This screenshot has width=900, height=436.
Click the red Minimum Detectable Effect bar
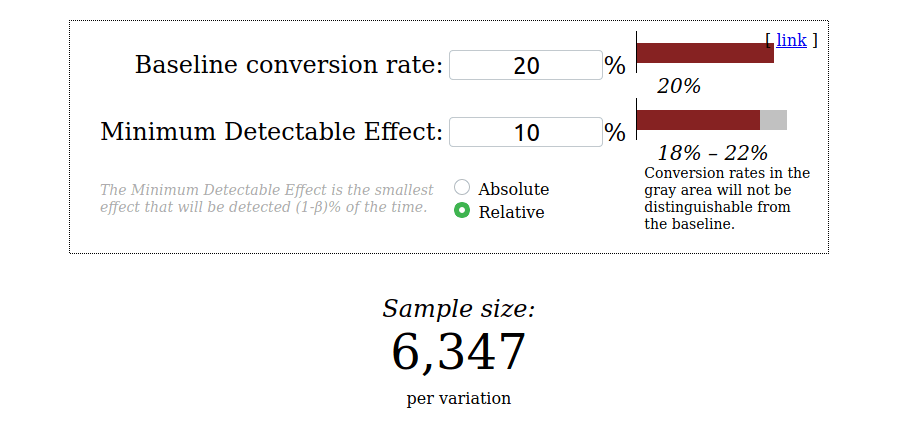(x=698, y=120)
